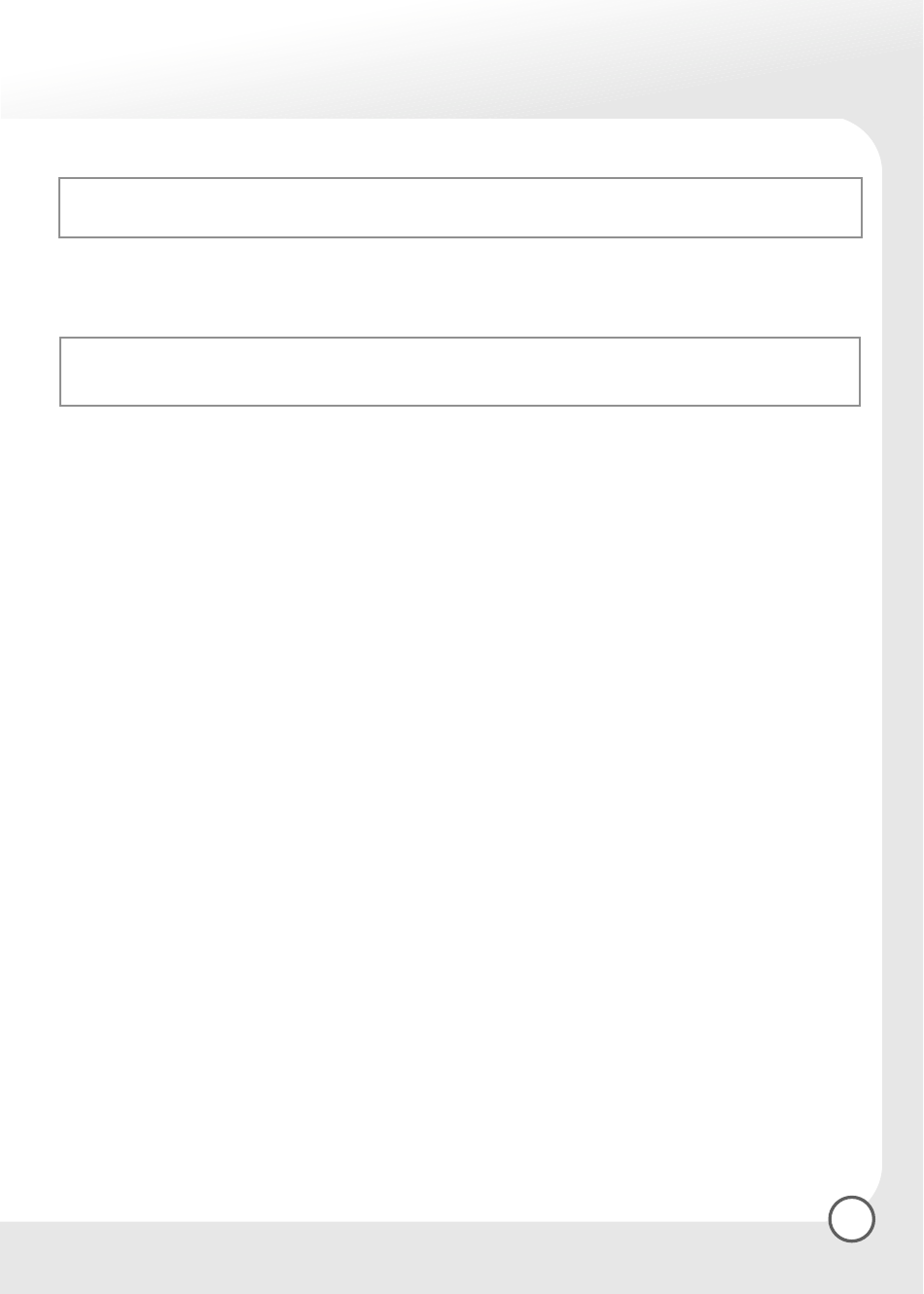The image size is (924, 1294).
Task: Click the gray right margin strip
Action: tap(903, 662)
